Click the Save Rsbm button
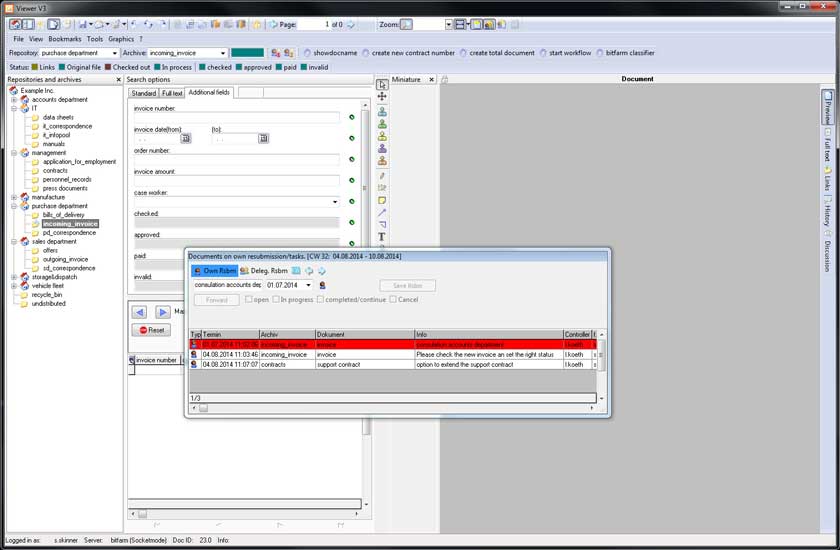Viewport: 840px width, 550px height. coord(408,285)
